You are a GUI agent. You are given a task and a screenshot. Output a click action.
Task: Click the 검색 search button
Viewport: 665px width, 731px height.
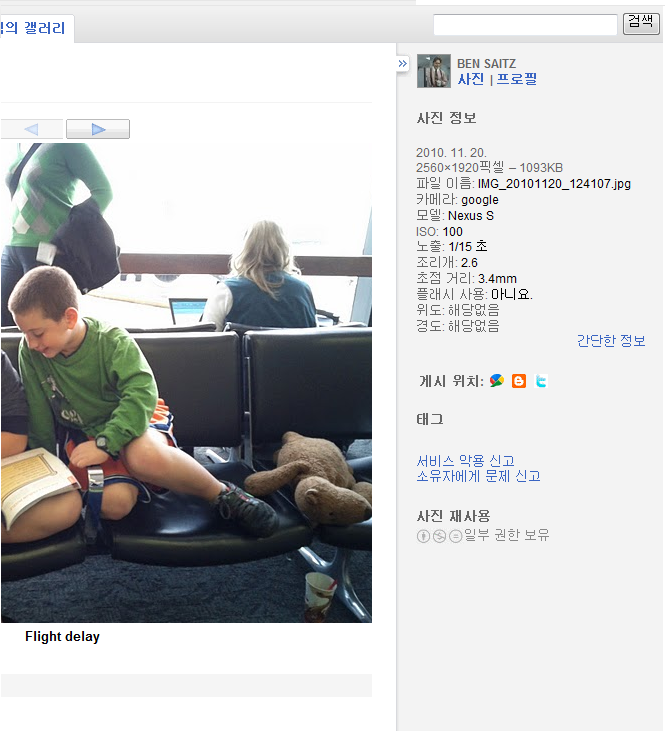pyautogui.click(x=641, y=23)
